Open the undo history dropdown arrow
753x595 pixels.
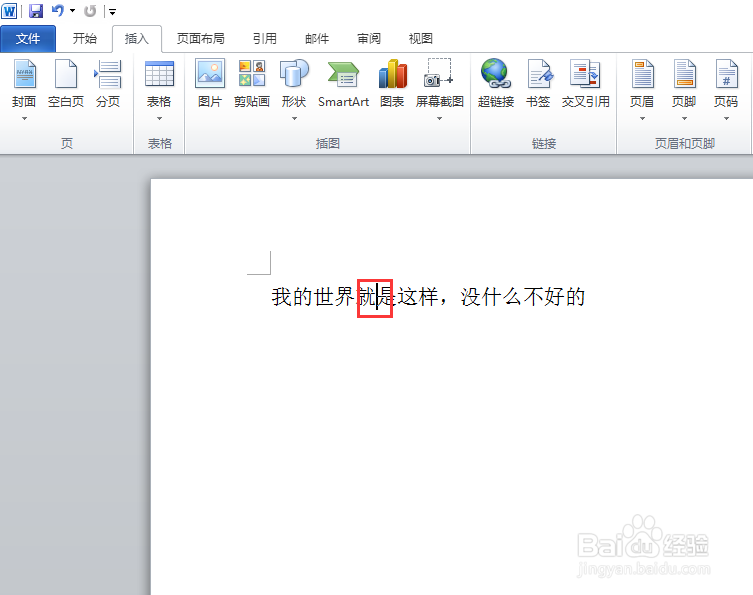click(73, 11)
